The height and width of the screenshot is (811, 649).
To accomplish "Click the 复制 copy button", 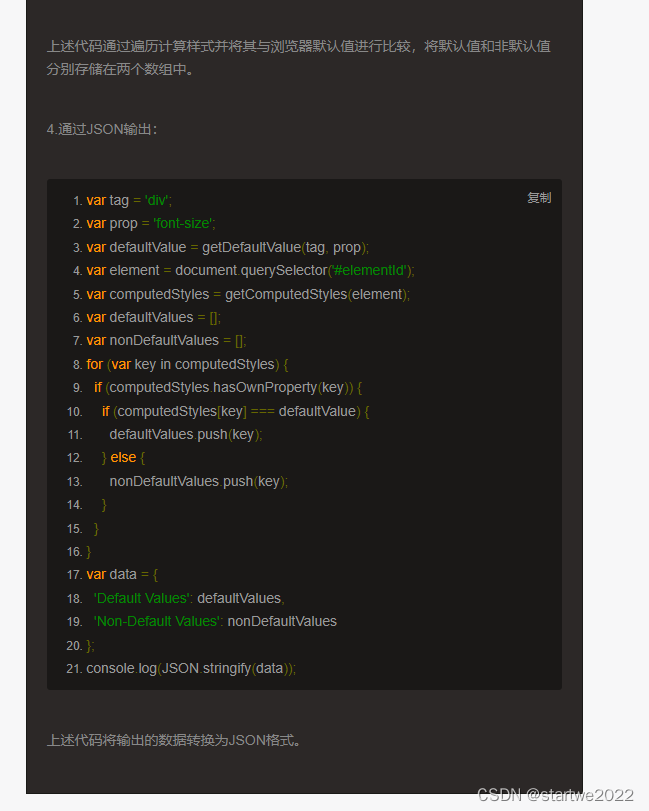I will [539, 198].
